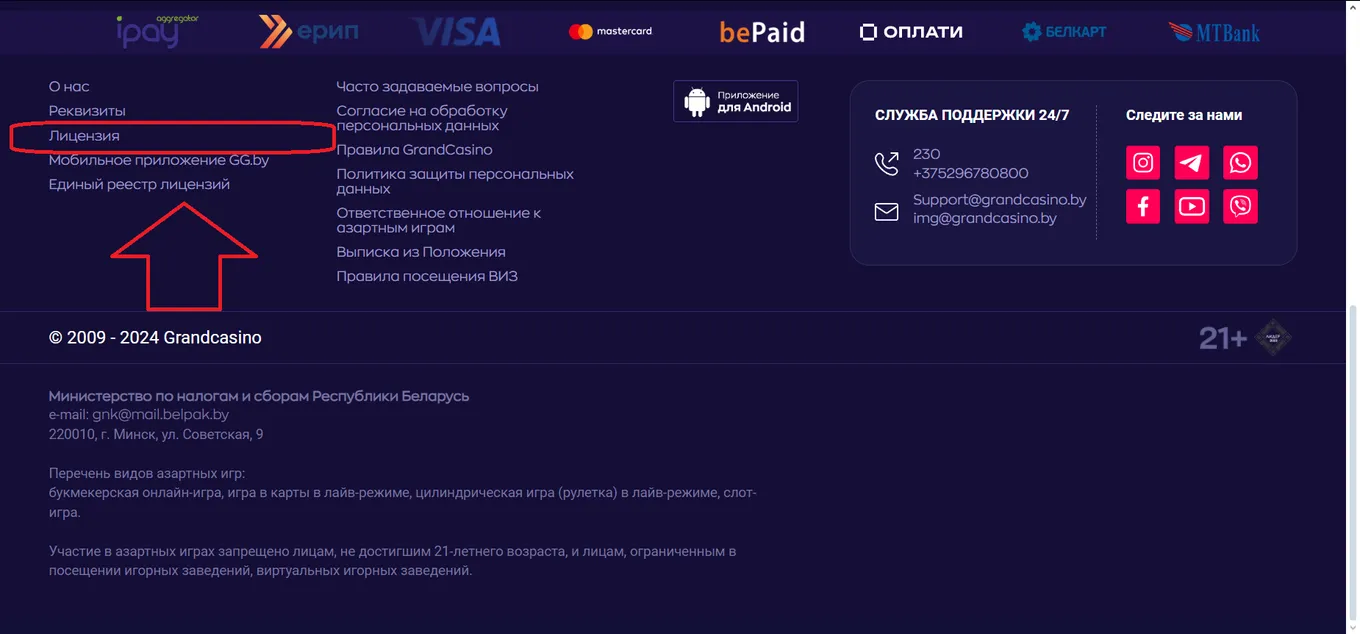Click the bePaid logo

pos(762,32)
